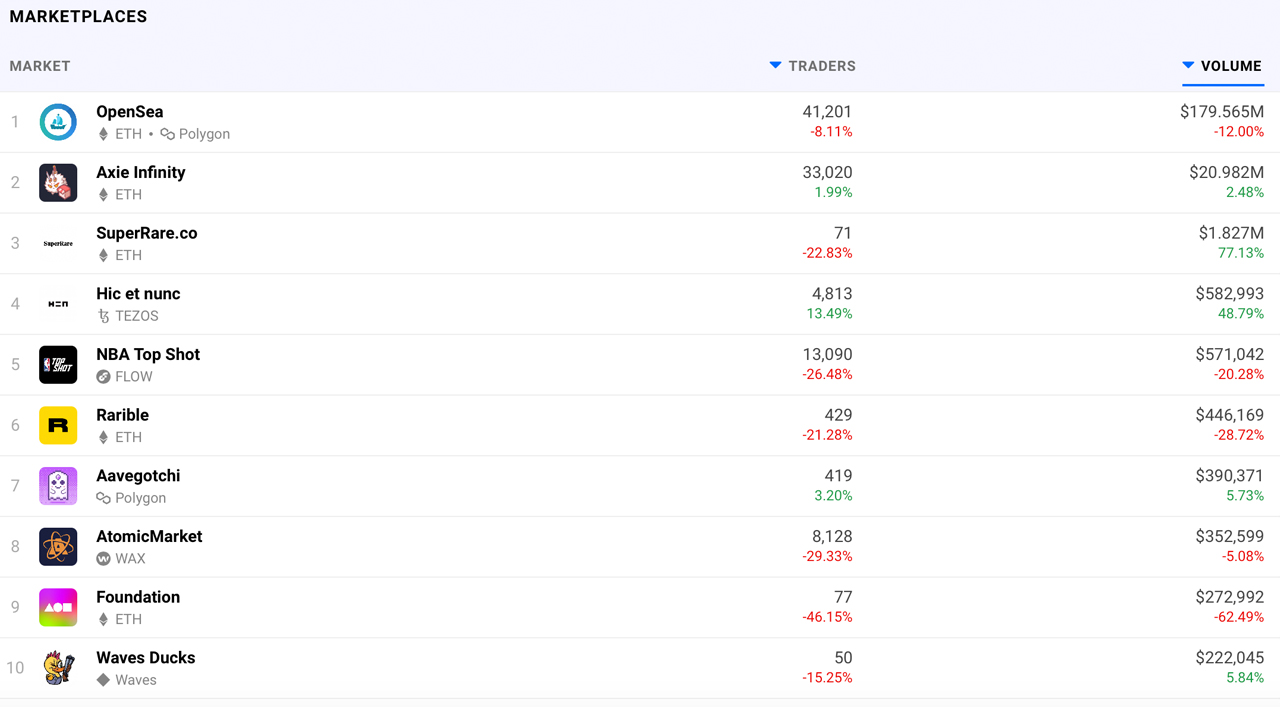Click SuperRare's 77.13% volume change

pyautogui.click(x=1241, y=253)
